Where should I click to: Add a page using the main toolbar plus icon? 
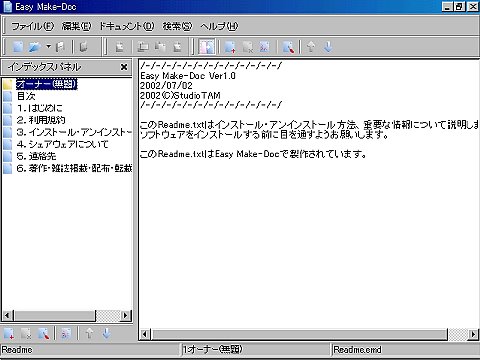pos(230,47)
